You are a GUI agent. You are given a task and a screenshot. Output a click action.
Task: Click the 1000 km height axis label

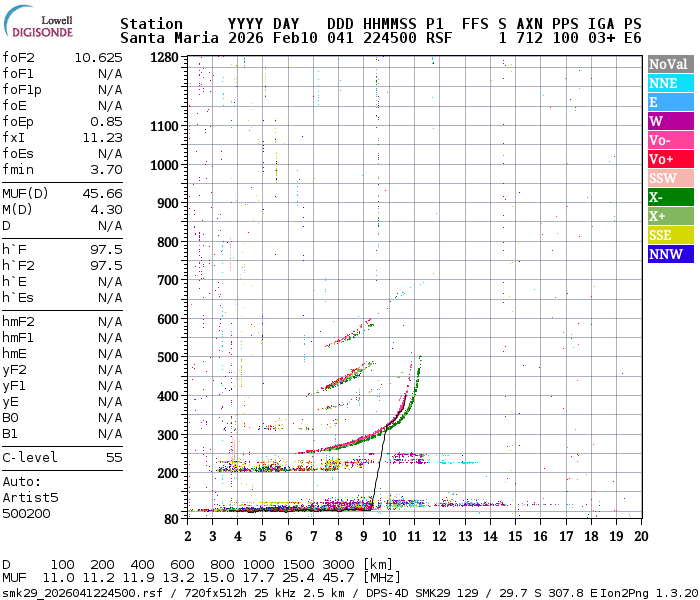[x=164, y=165]
